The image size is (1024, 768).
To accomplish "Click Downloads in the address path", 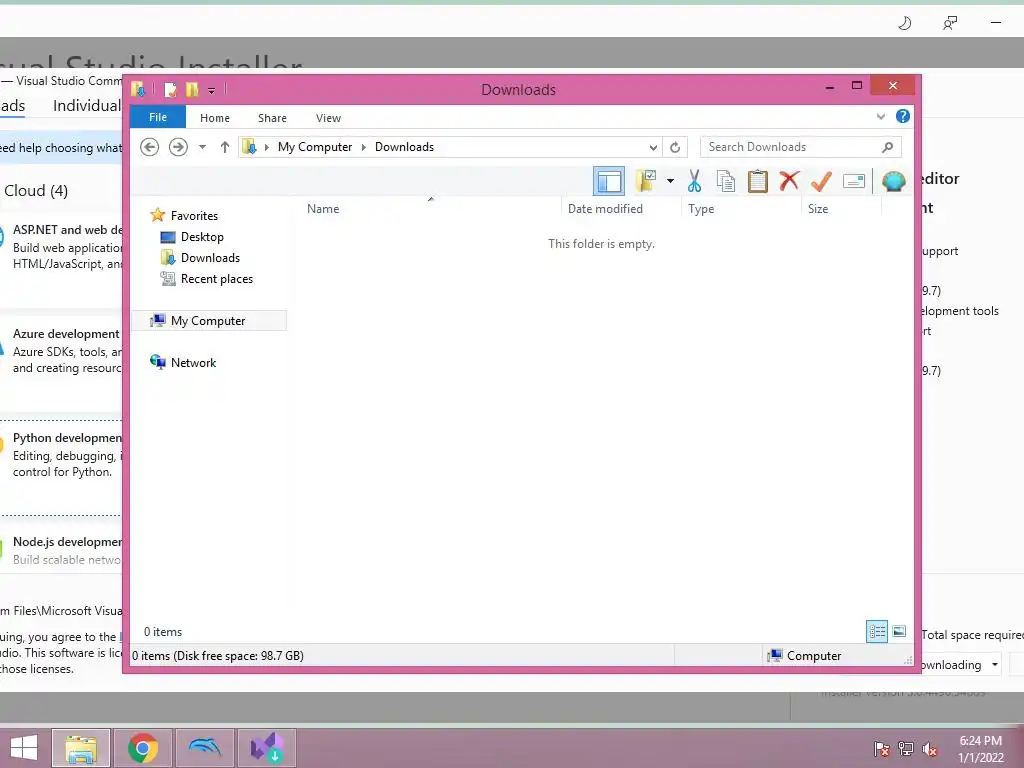I will [404, 147].
